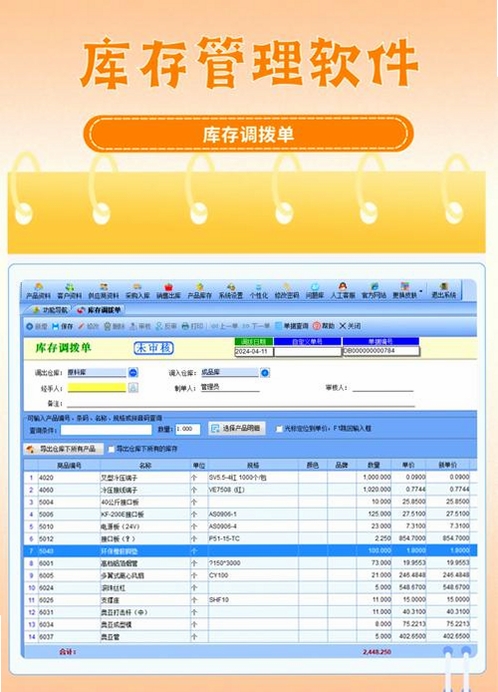The height and width of the screenshot is (692, 498).
Task: Click 退出系统 icon in toolbar
Action: [444, 291]
